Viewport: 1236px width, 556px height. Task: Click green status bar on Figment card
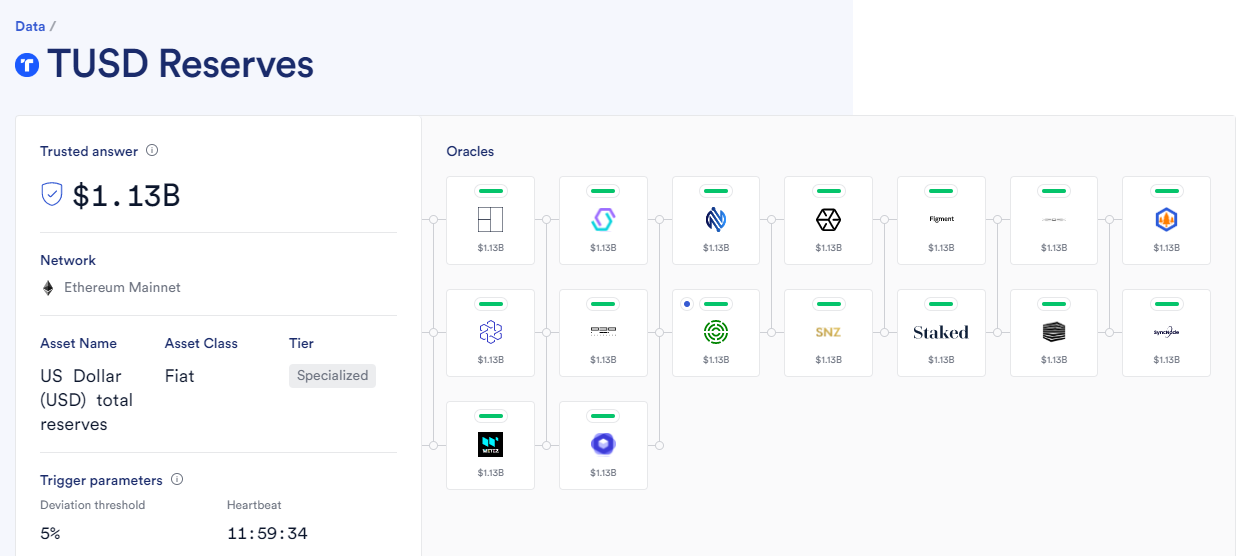941,190
